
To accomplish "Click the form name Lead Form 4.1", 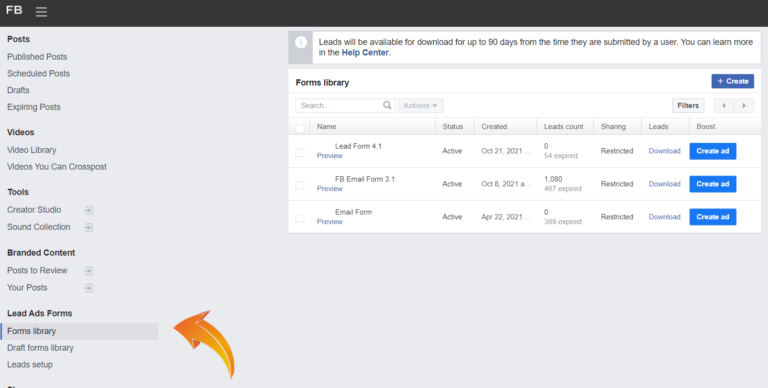I will click(358, 146).
